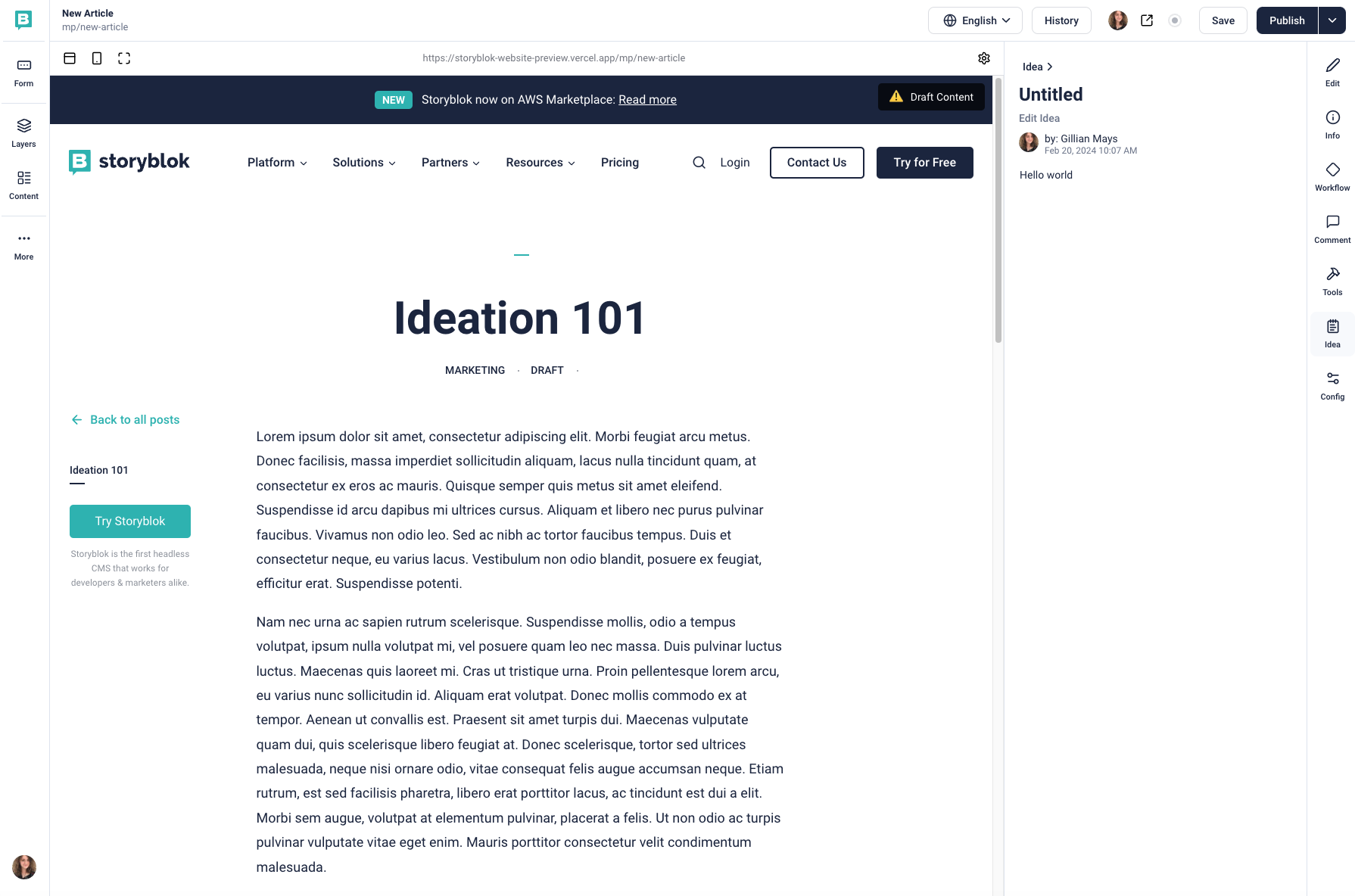Screen dimensions: 1355x896
Task: Open article in new window icon
Action: coord(1147,20)
